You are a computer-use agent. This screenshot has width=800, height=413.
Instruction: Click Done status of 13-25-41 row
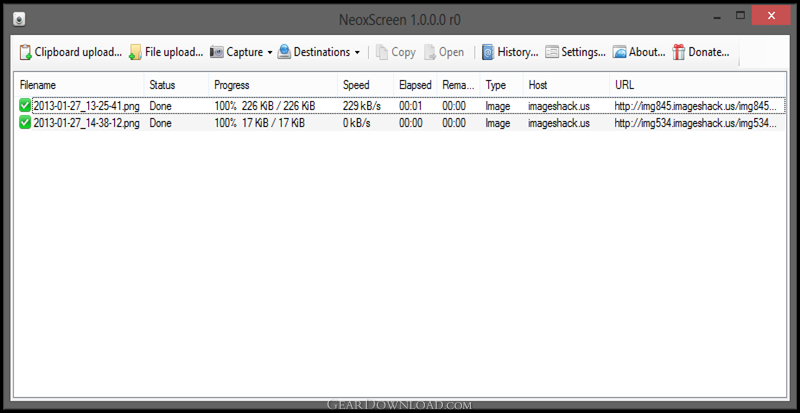[160, 106]
